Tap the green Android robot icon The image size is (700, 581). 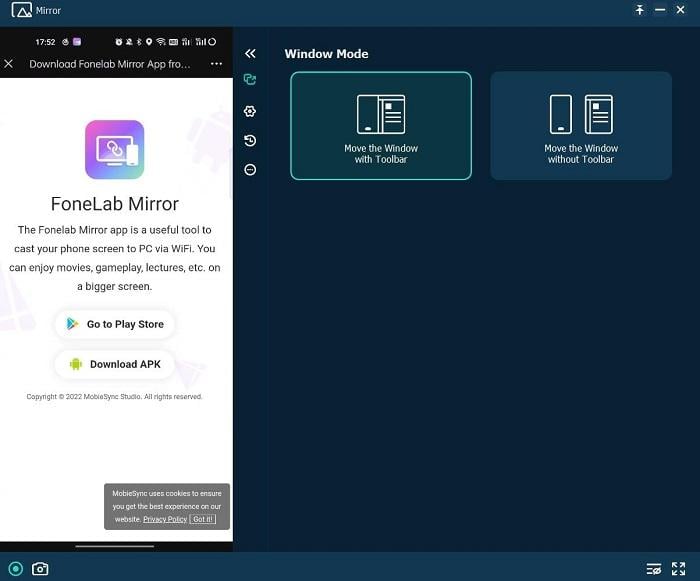[x=76, y=364]
